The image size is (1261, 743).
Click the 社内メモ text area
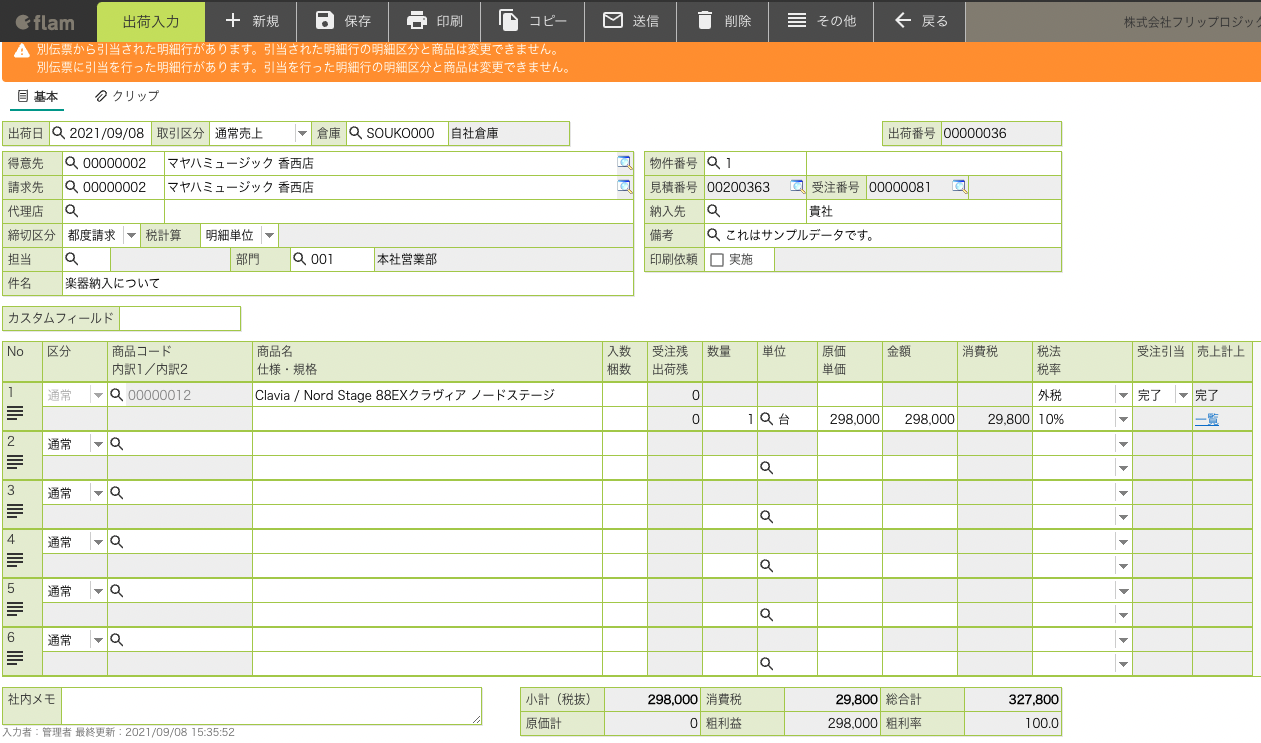click(x=272, y=705)
